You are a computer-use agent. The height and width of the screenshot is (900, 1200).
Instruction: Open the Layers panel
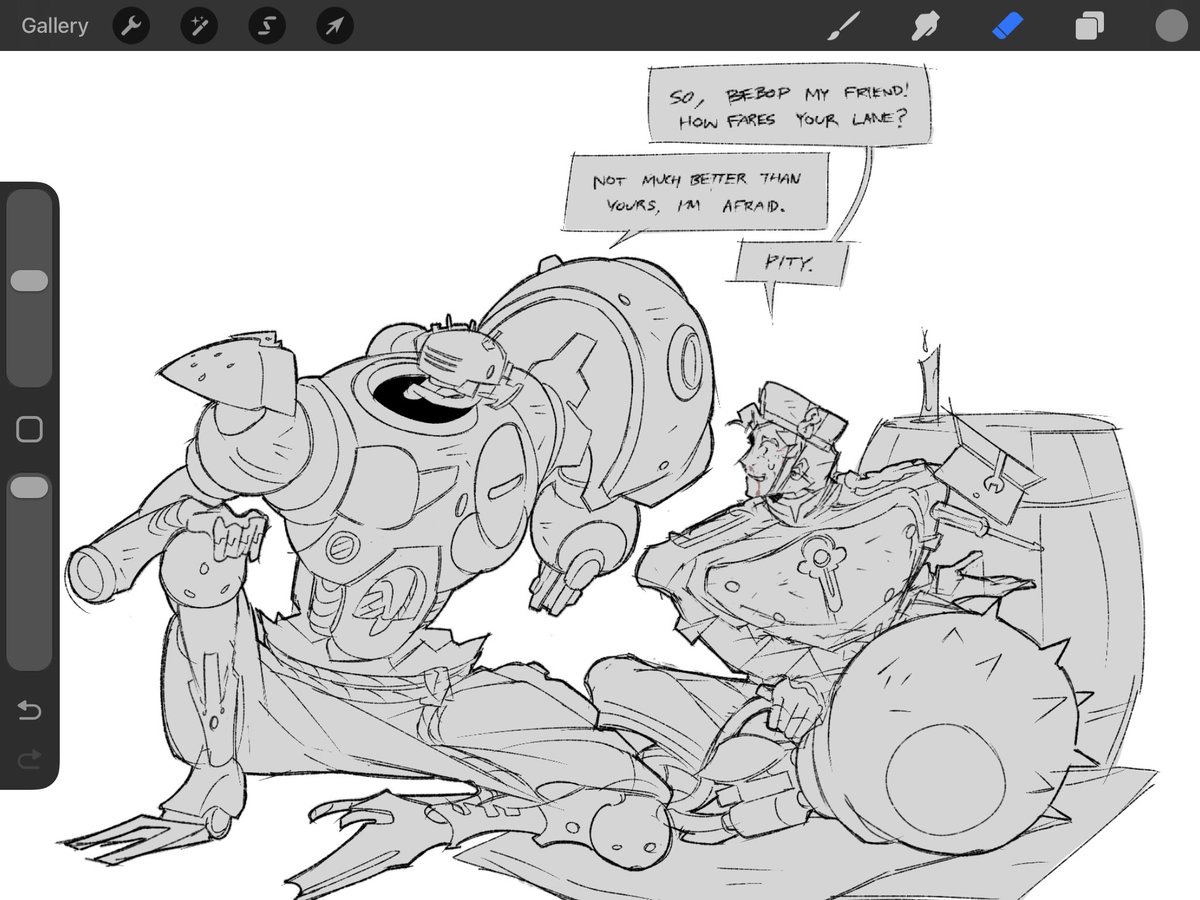tap(1089, 26)
